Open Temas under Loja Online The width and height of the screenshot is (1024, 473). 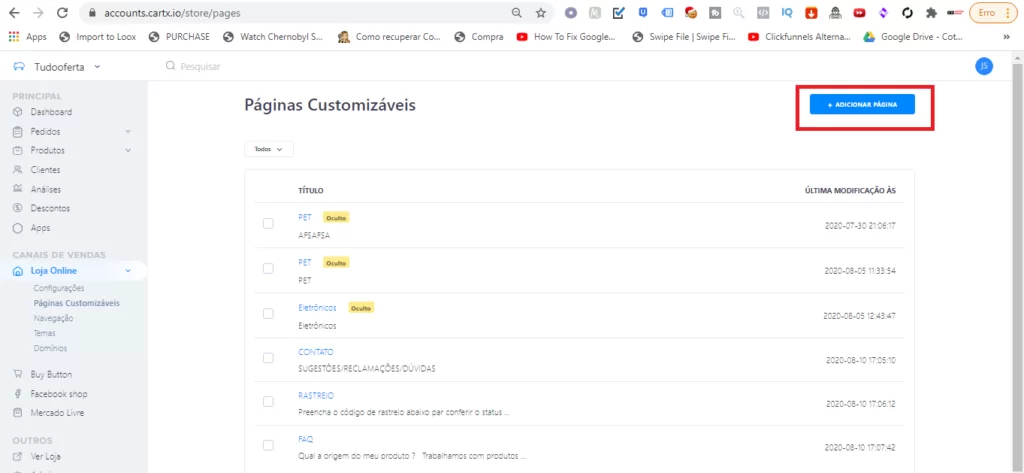point(45,333)
